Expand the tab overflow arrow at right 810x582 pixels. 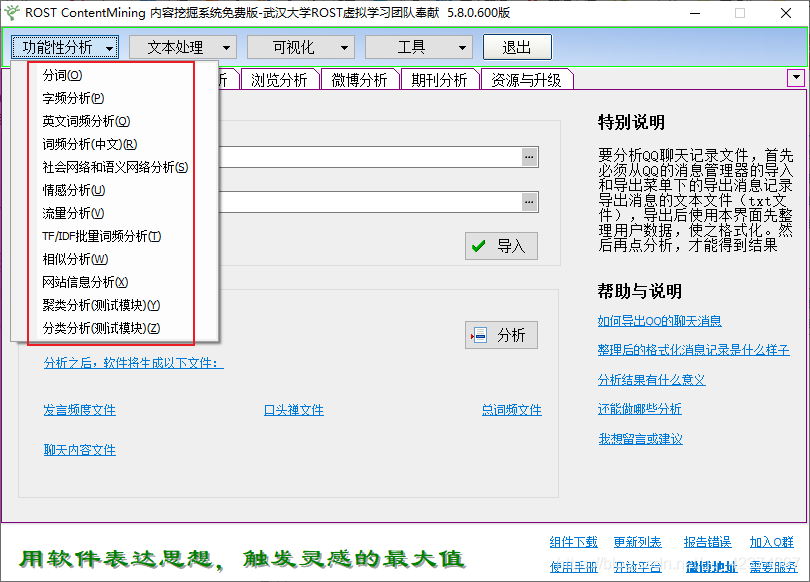point(796,78)
